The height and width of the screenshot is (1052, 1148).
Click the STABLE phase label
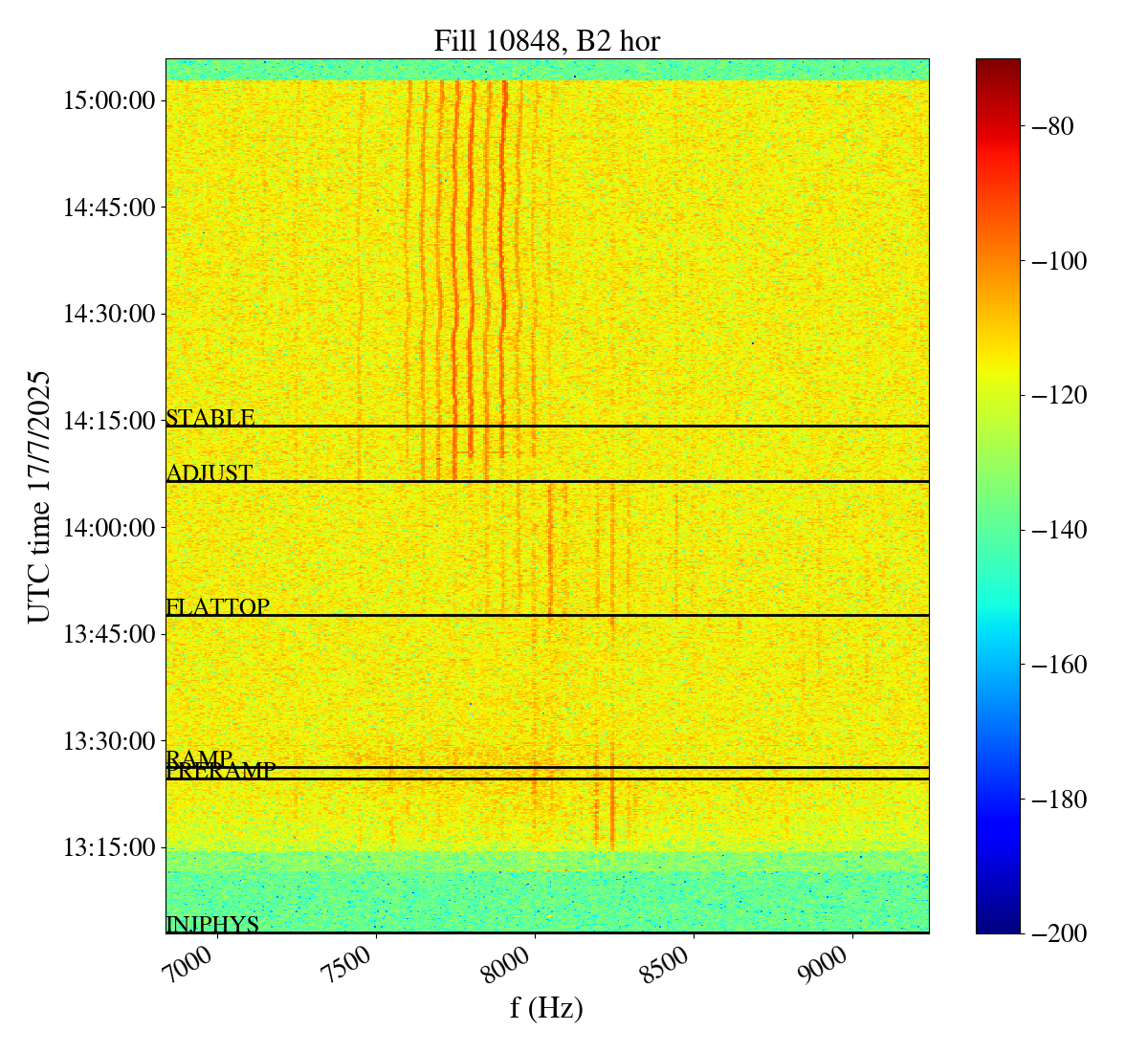tap(210, 418)
